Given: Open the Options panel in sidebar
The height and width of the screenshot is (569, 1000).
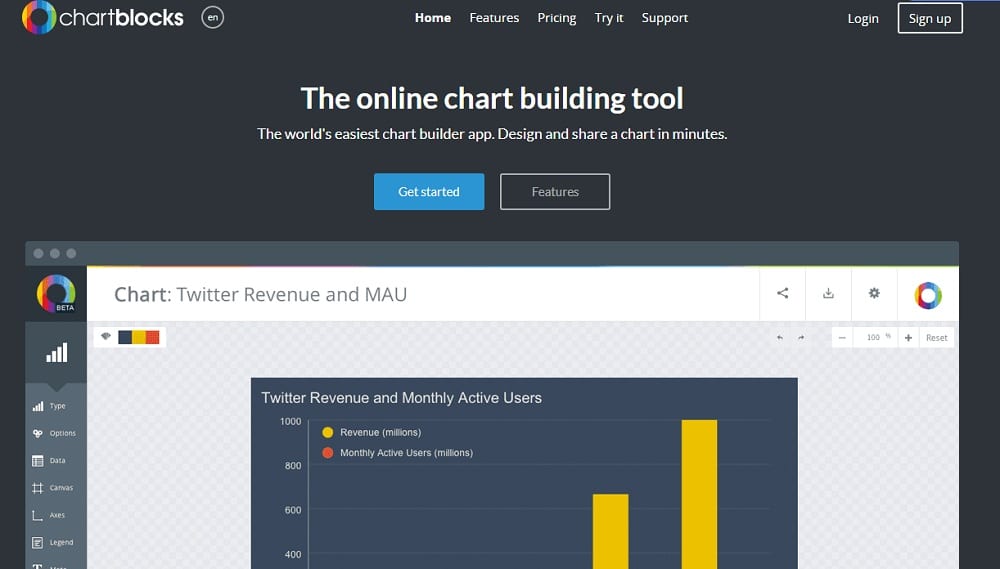Looking at the screenshot, I should pos(54,433).
